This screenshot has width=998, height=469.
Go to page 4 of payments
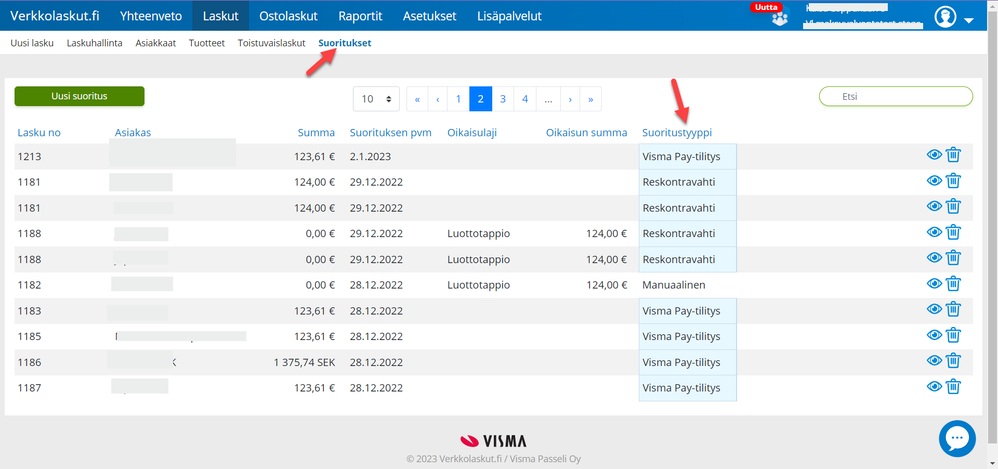click(x=525, y=99)
